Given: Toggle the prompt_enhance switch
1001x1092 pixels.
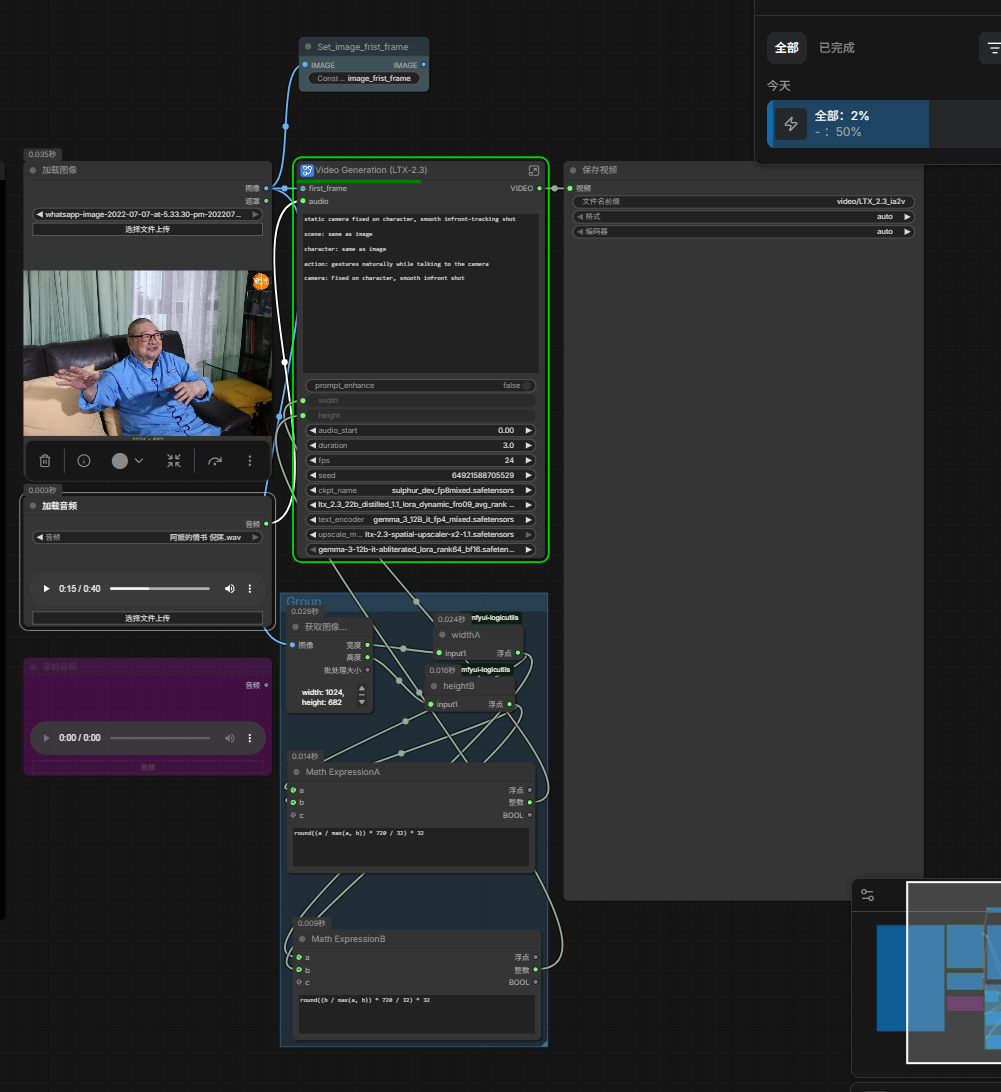Looking at the screenshot, I should point(527,385).
